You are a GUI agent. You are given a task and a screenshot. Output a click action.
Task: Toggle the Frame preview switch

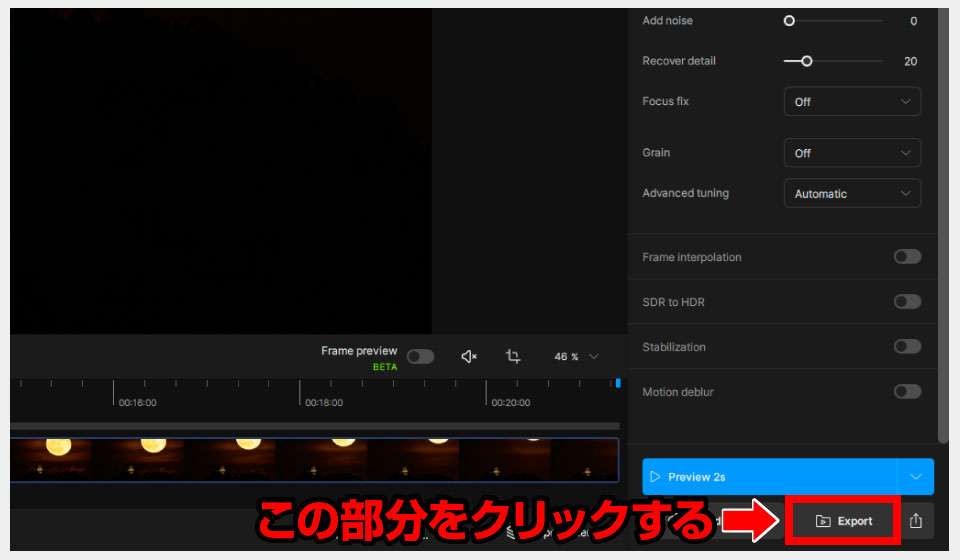(420, 357)
